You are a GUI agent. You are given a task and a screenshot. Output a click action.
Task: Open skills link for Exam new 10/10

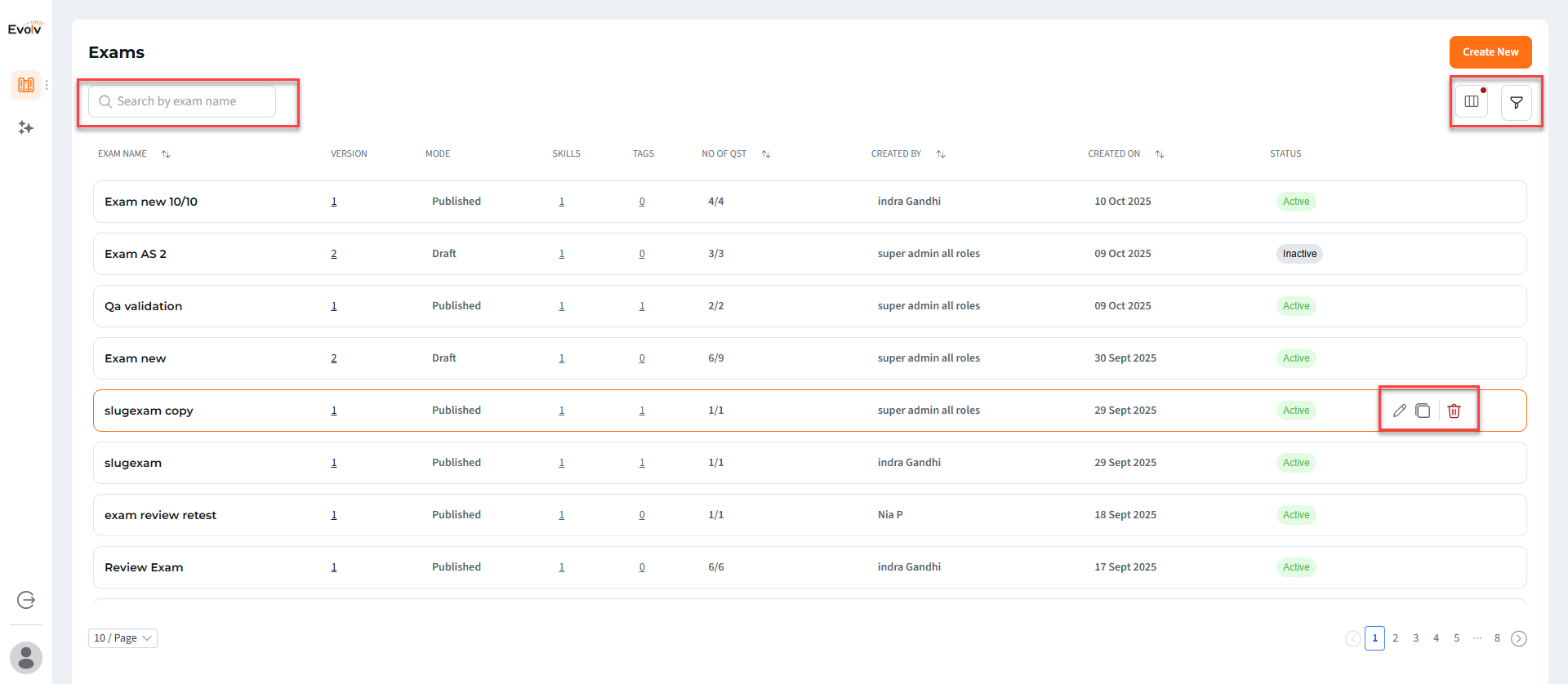pos(562,202)
